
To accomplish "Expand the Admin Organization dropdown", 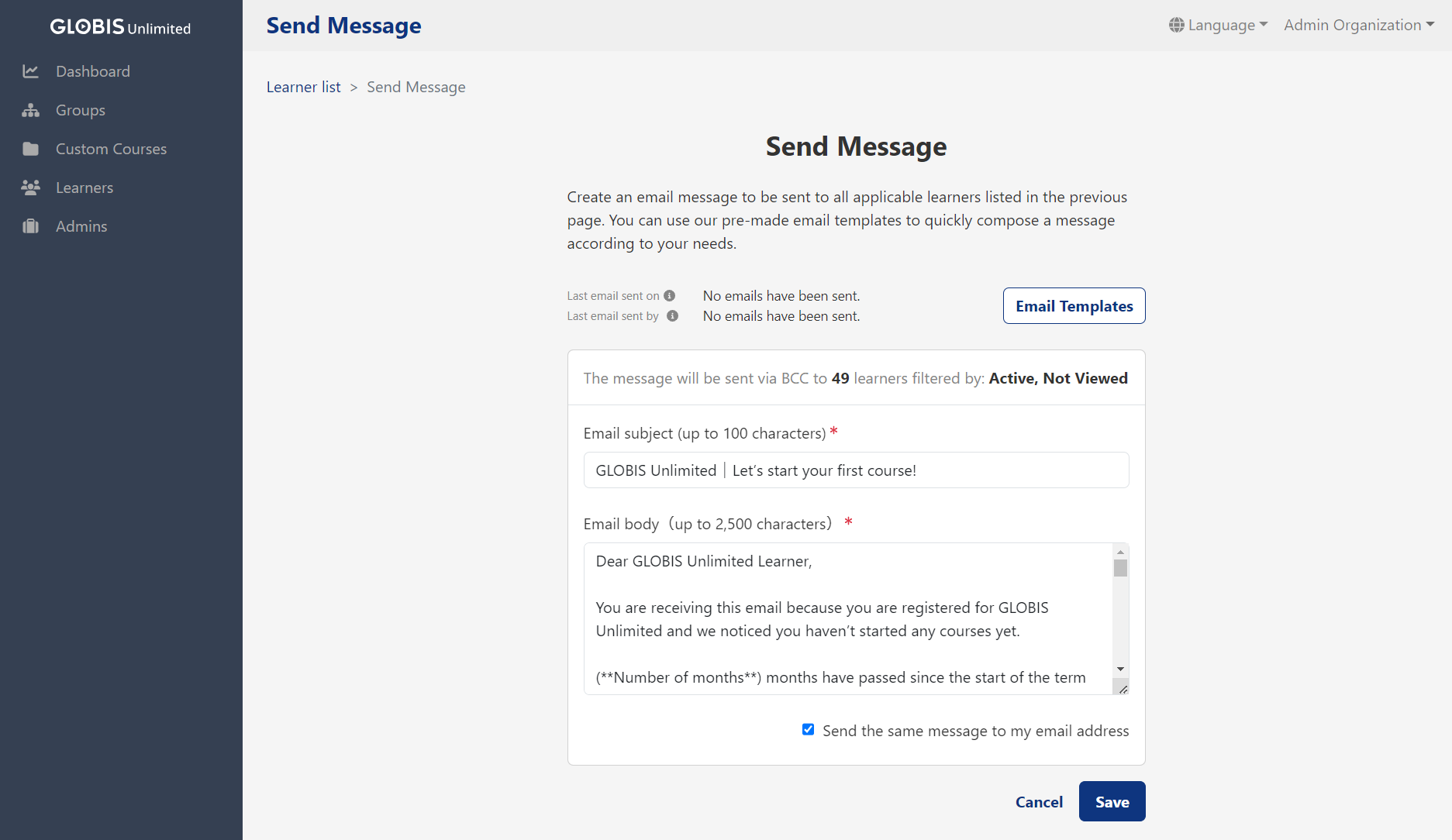I will point(1359,25).
